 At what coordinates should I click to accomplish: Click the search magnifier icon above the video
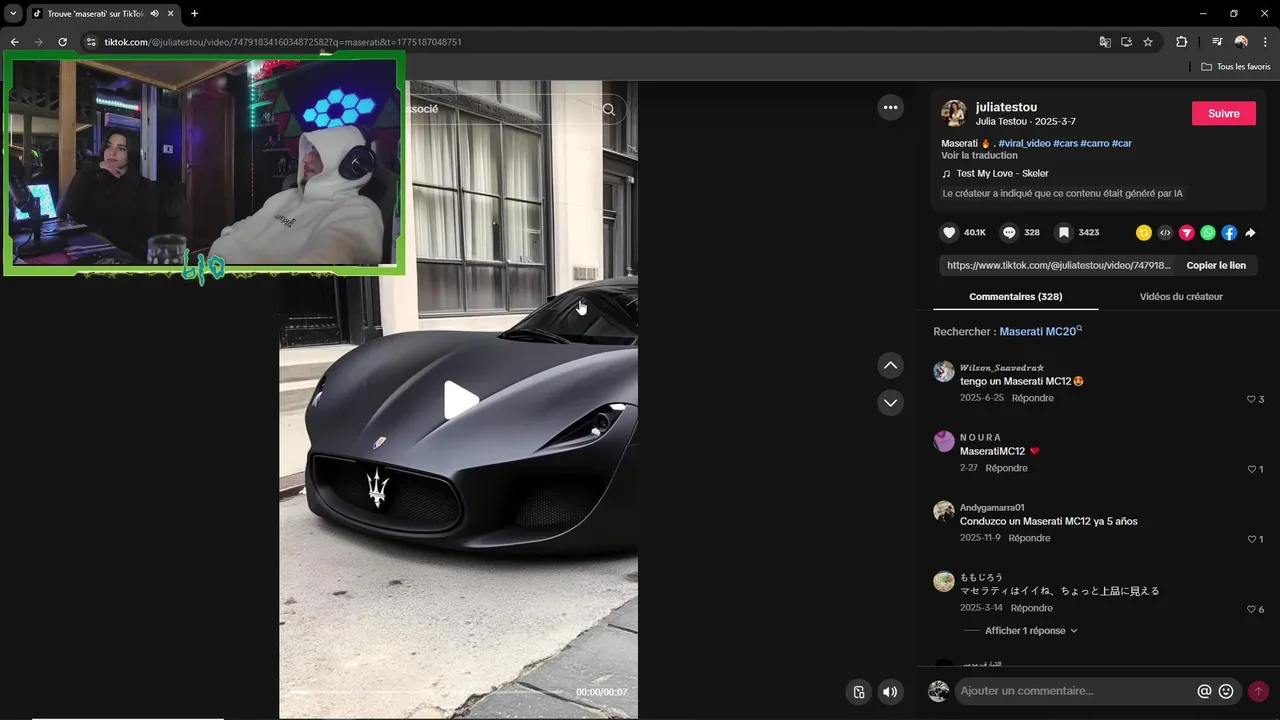point(609,109)
